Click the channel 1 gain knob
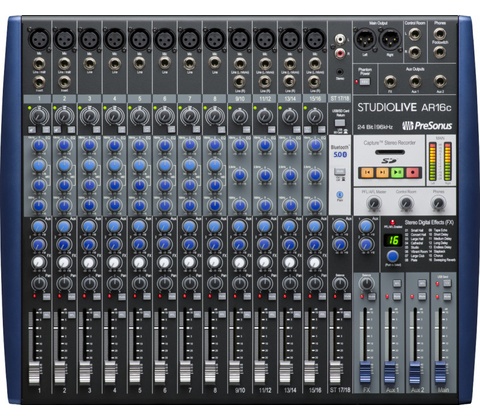 (x=39, y=116)
